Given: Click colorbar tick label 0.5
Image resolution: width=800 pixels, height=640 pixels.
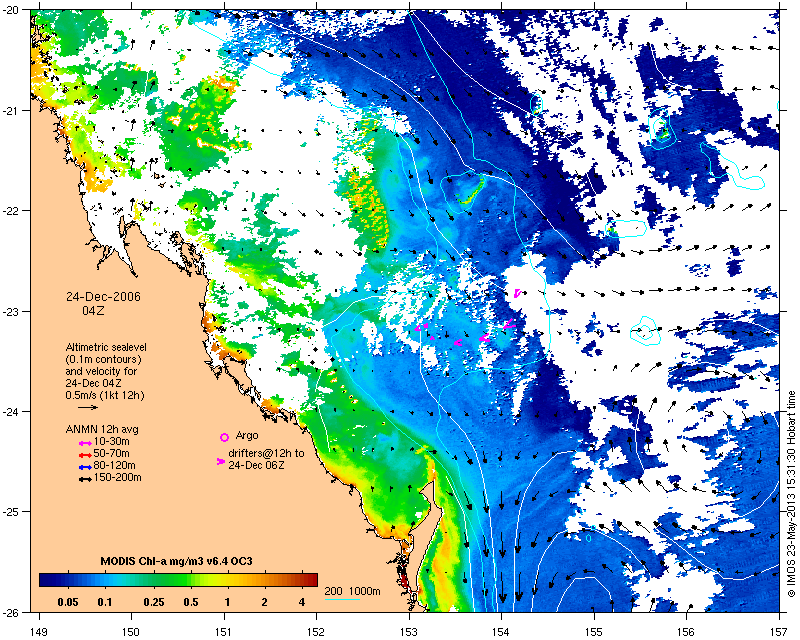Looking at the screenshot, I should (191, 603).
